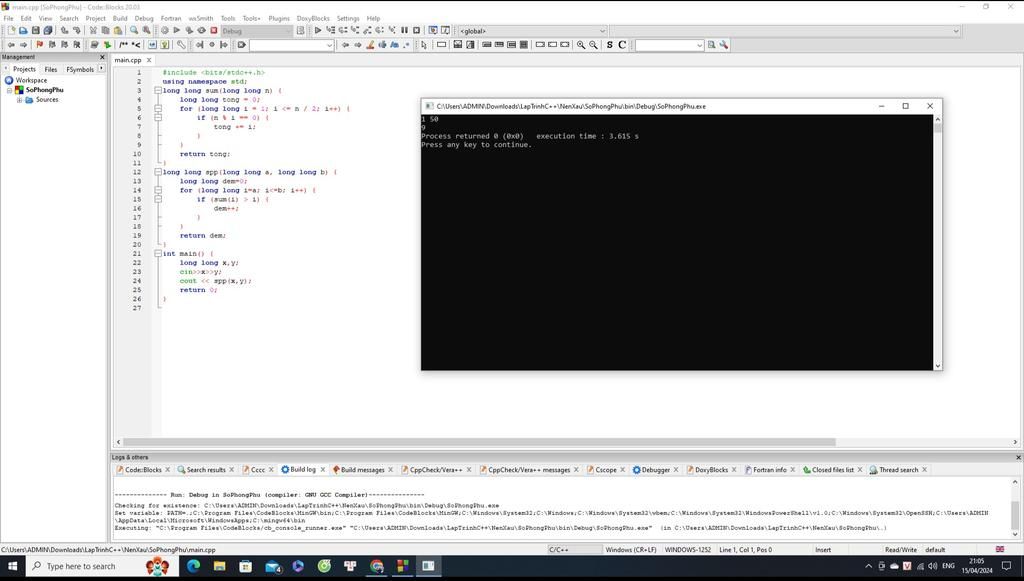
Task: Select the Code::Blocks log tab
Action: coord(143,470)
